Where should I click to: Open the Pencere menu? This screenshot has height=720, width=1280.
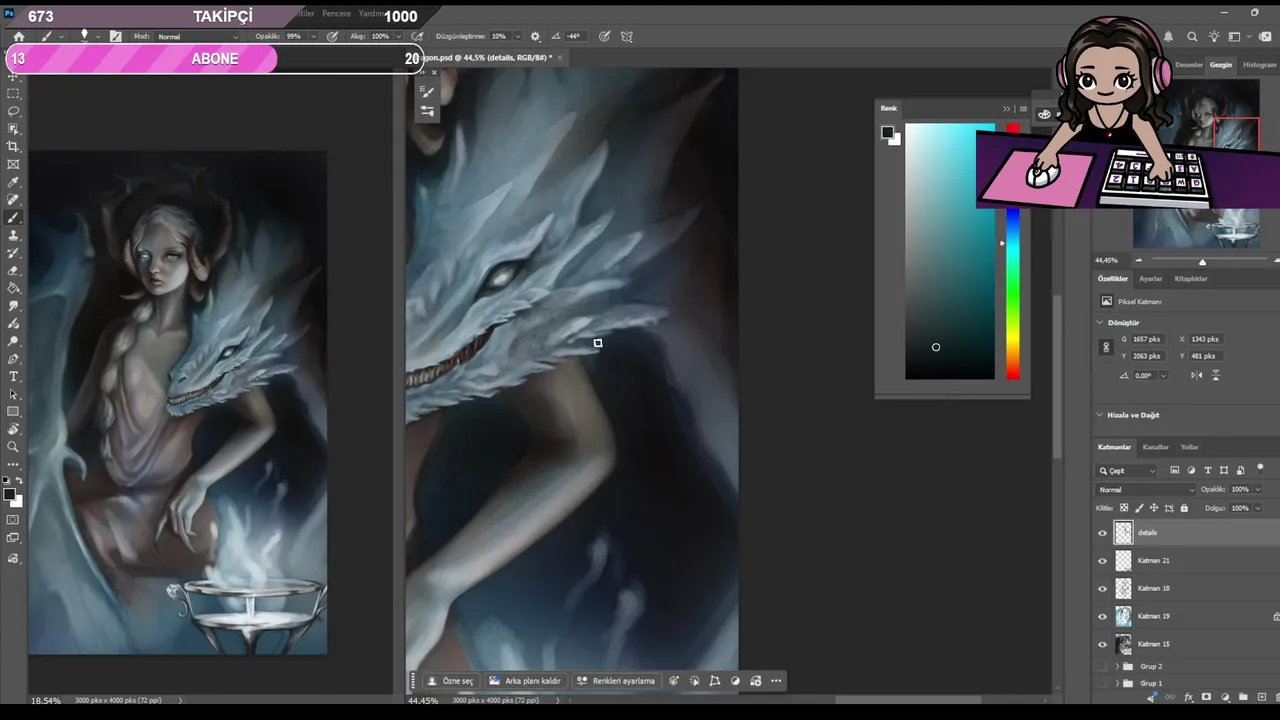[336, 14]
